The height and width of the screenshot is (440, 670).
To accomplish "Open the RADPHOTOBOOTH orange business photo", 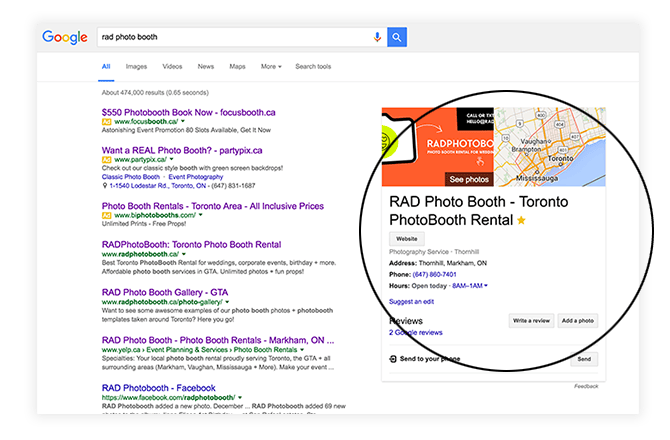I will pos(438,147).
